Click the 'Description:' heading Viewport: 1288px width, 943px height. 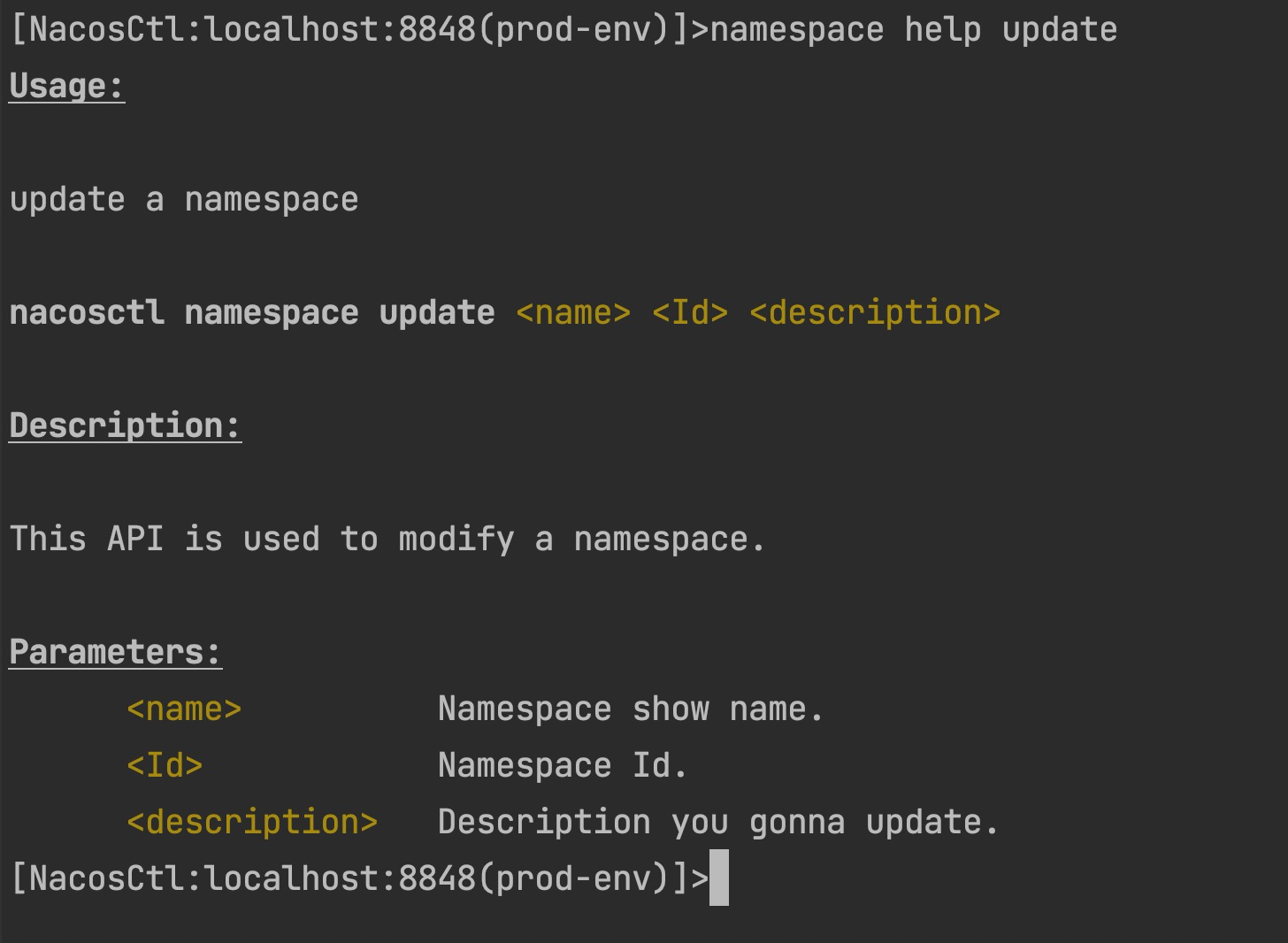126,426
